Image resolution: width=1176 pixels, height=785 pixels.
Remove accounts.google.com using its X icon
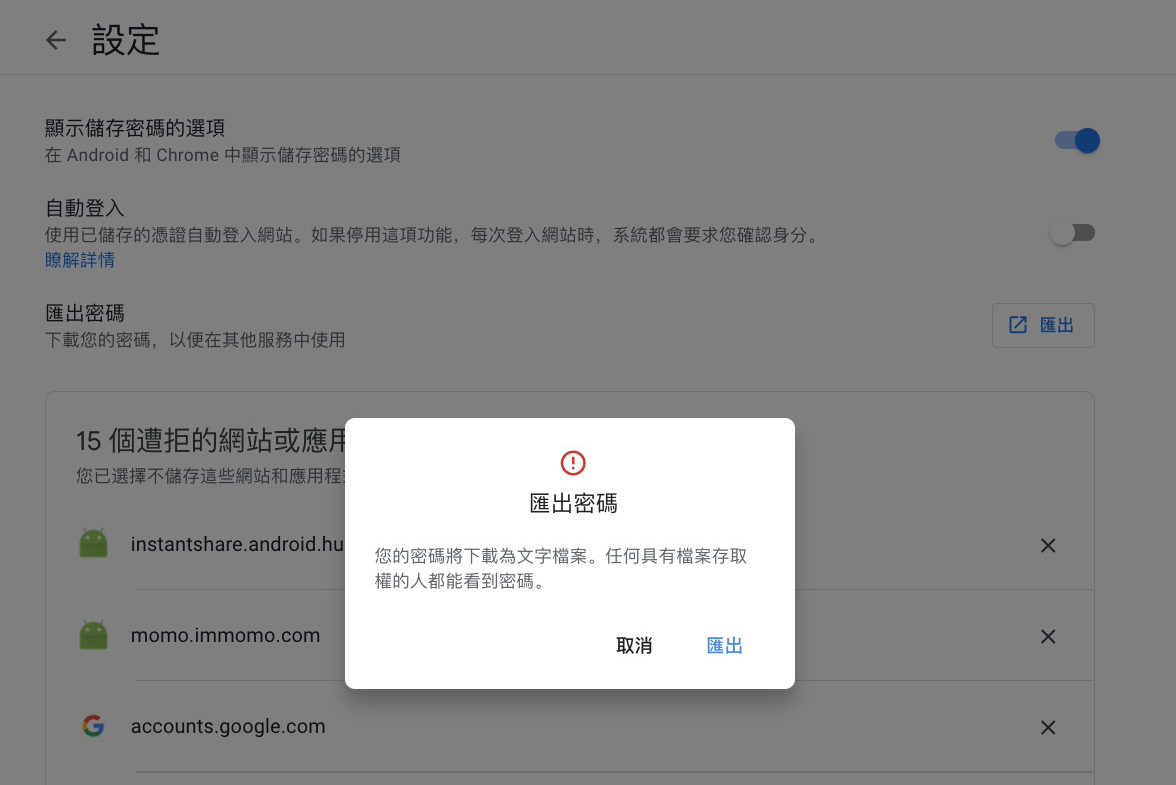pos(1047,727)
